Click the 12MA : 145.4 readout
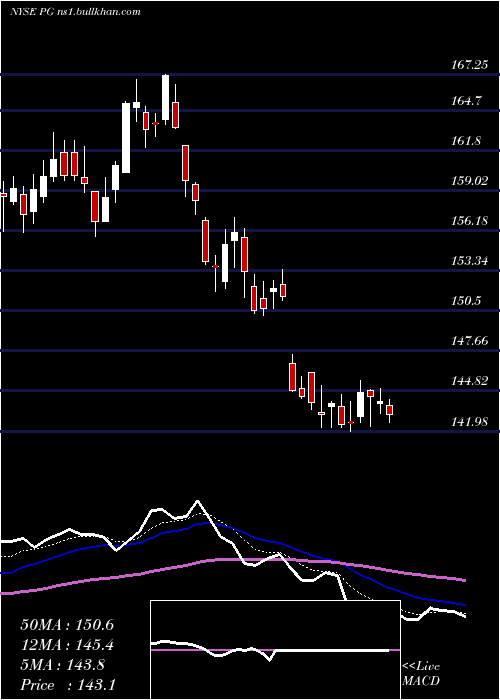500x700 pixels. click(67, 645)
